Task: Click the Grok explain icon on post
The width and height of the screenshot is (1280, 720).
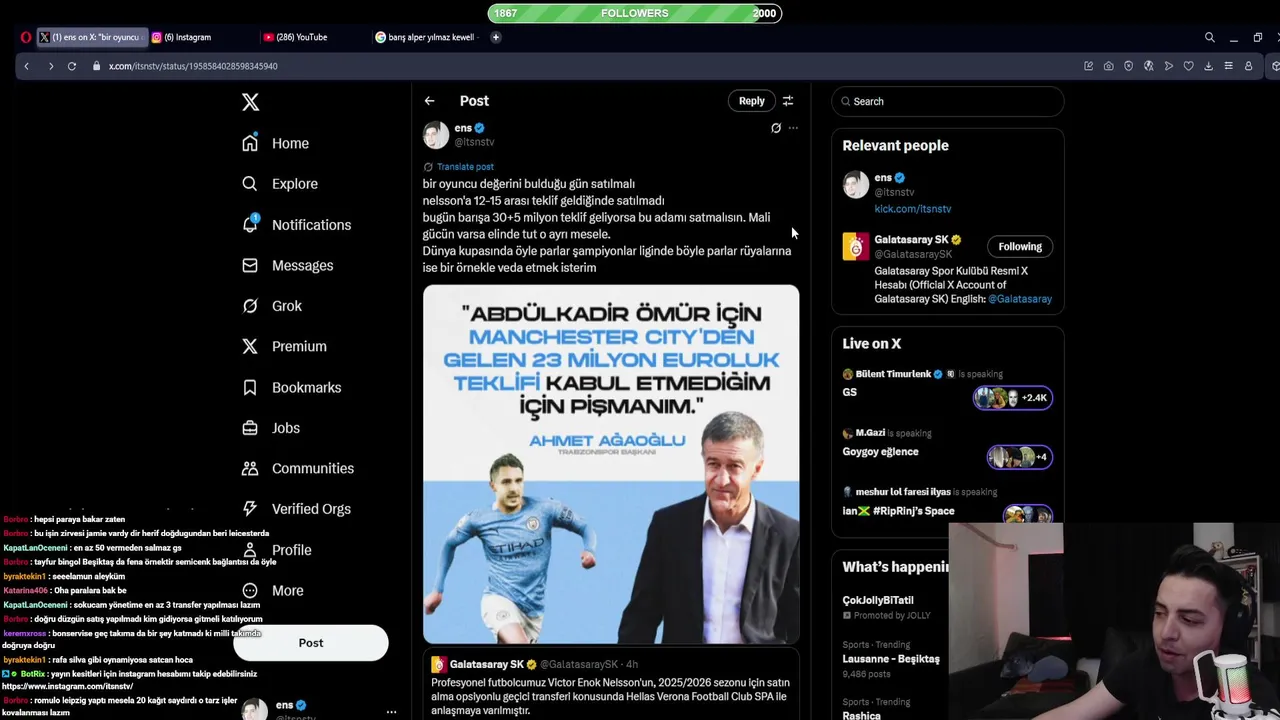Action: pos(775,128)
